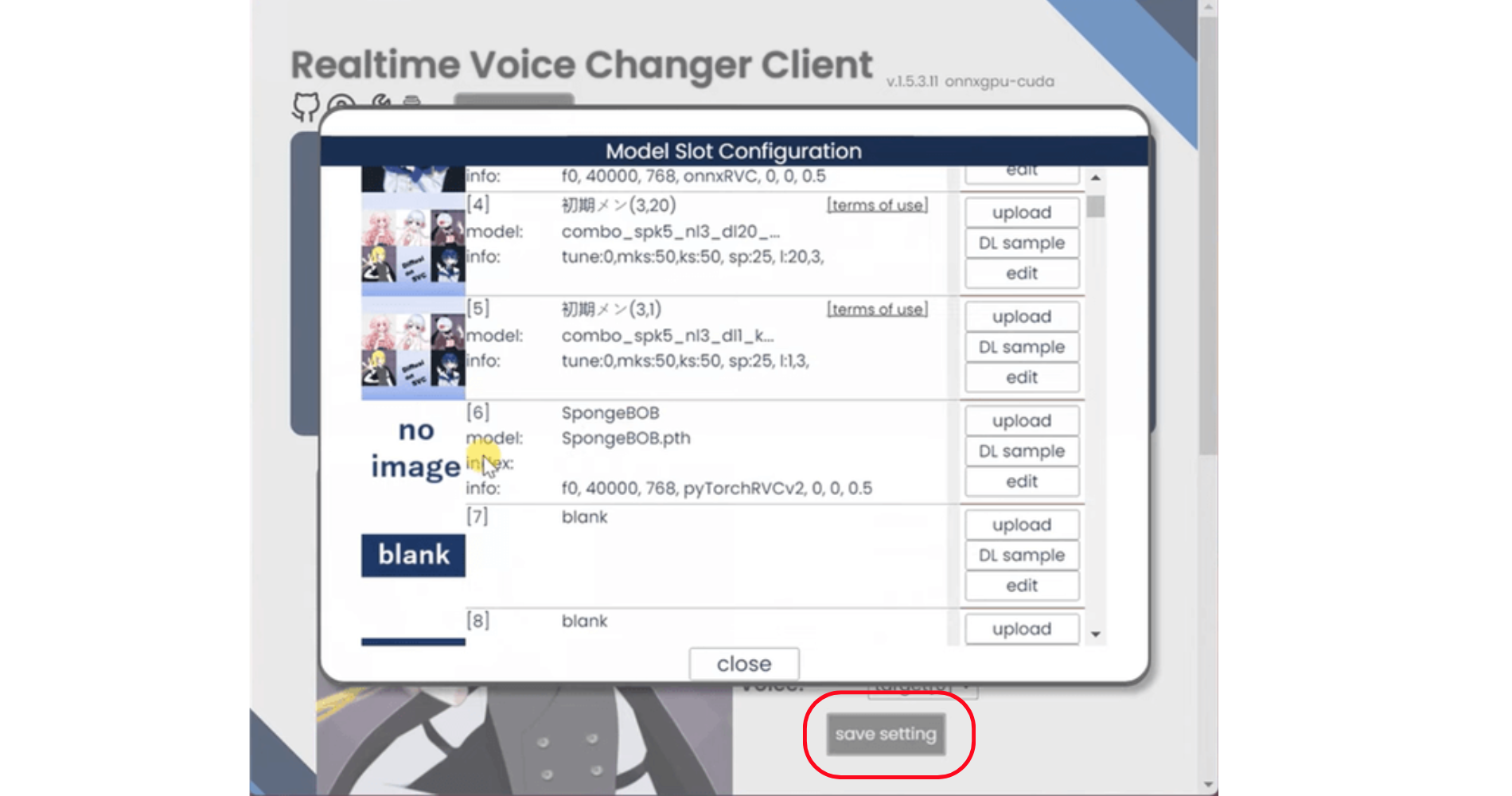
Task: Click upload for the SpongeBOB slot
Action: click(1021, 420)
